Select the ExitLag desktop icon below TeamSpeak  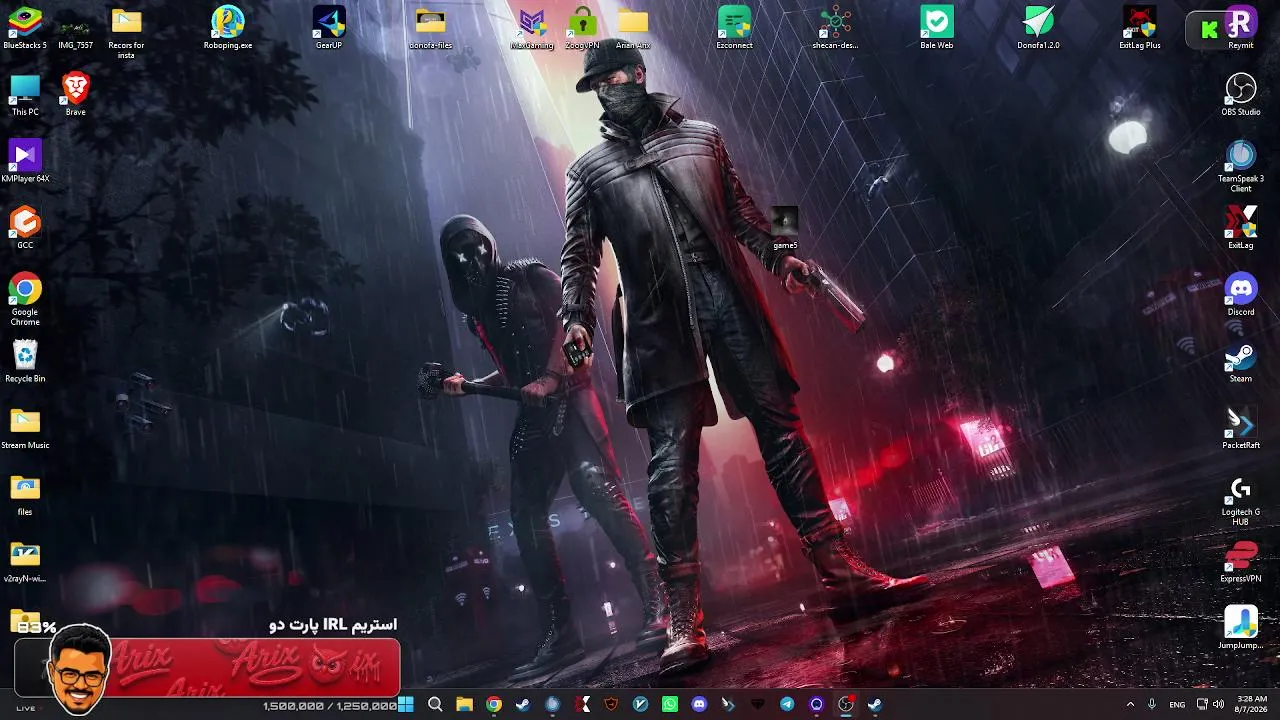click(1241, 228)
